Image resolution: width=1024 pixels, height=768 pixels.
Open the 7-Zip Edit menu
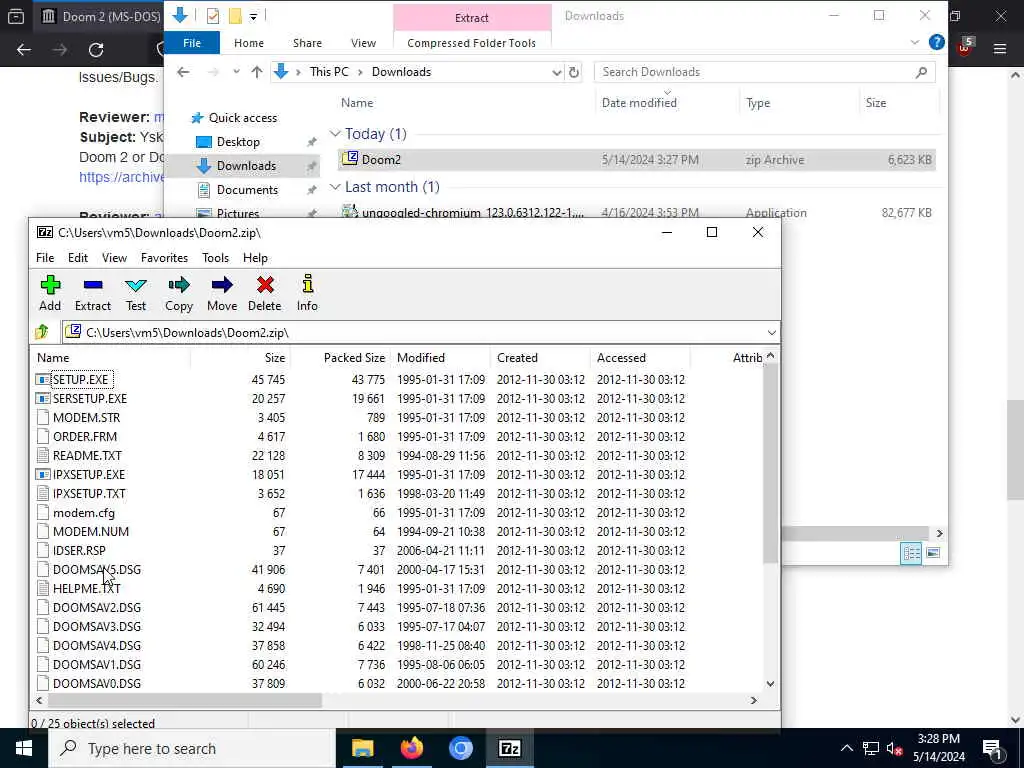78,258
